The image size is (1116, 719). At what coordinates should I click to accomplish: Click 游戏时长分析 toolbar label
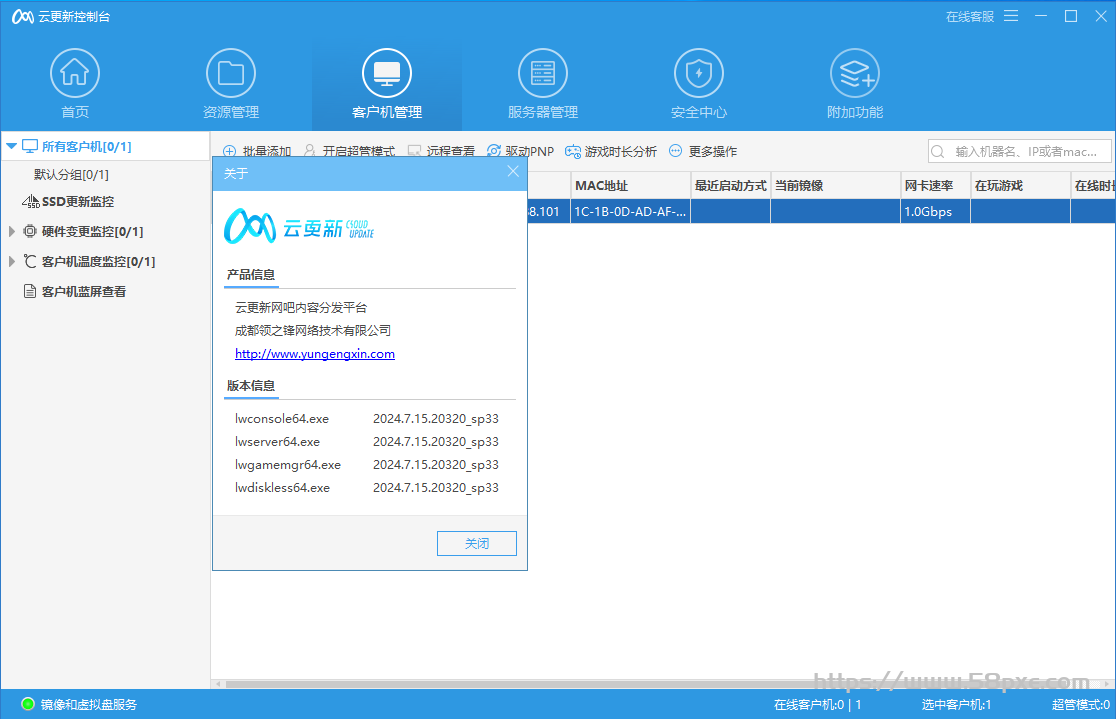(621, 151)
